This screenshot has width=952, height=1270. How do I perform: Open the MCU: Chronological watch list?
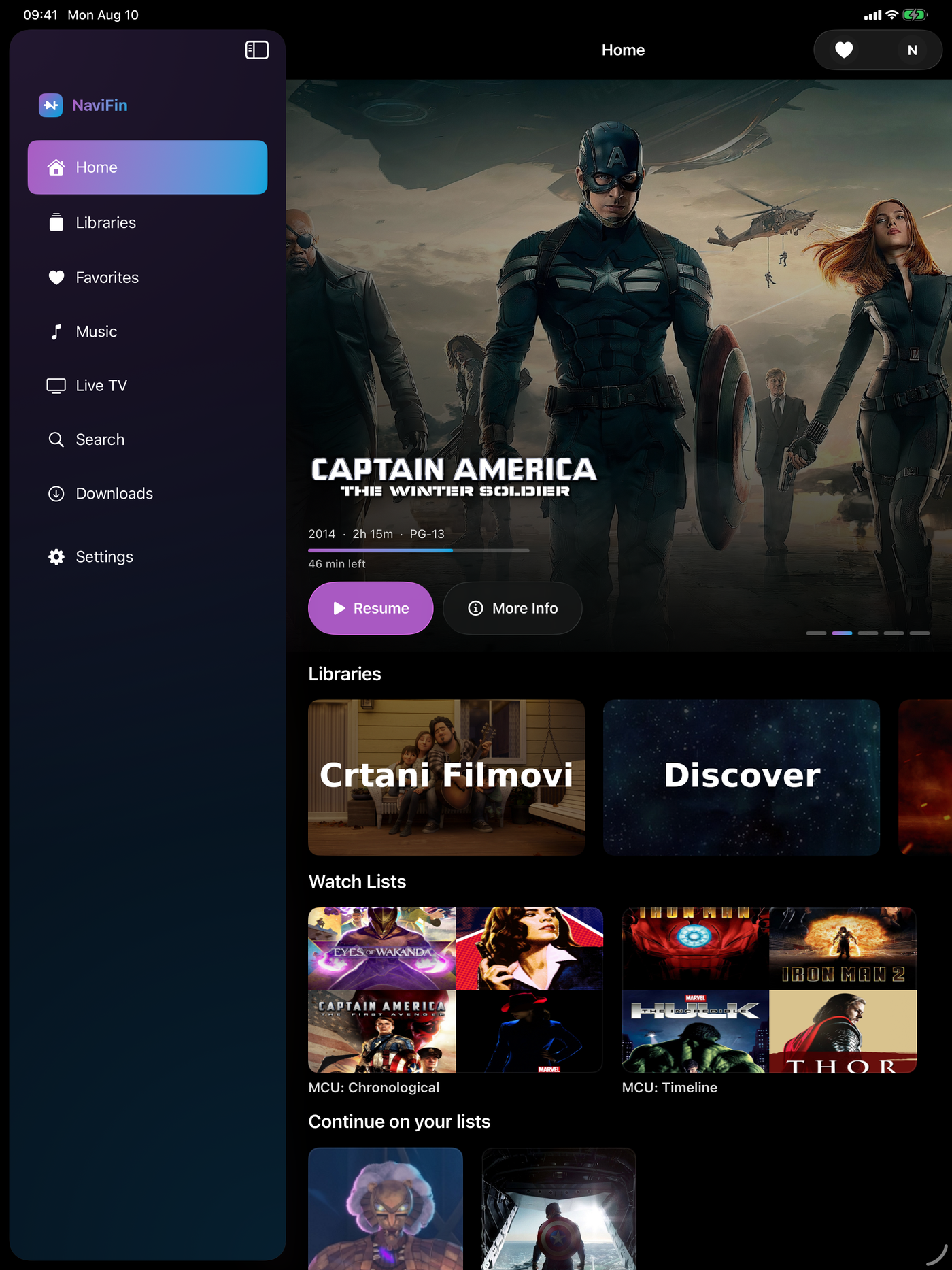(456, 990)
